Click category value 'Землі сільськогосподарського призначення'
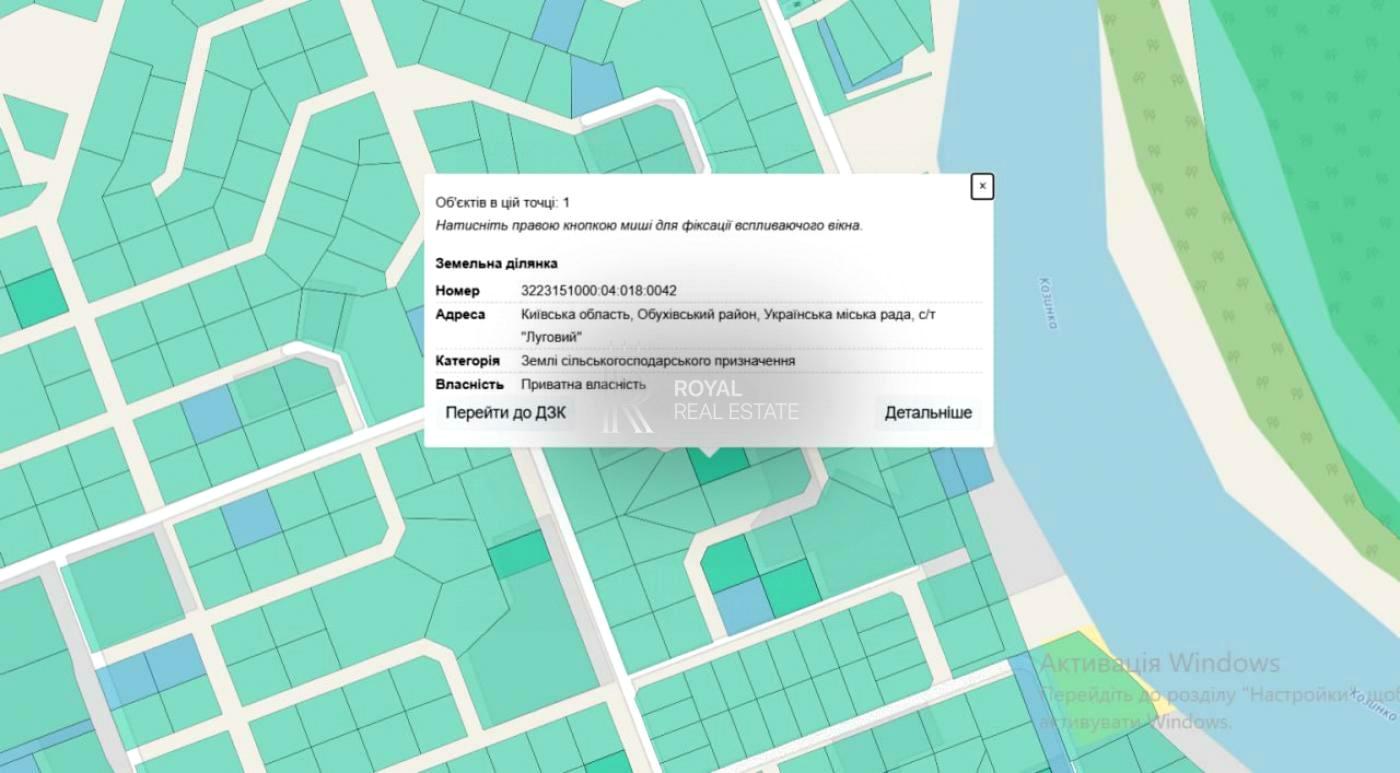1400x773 pixels. coord(657,361)
